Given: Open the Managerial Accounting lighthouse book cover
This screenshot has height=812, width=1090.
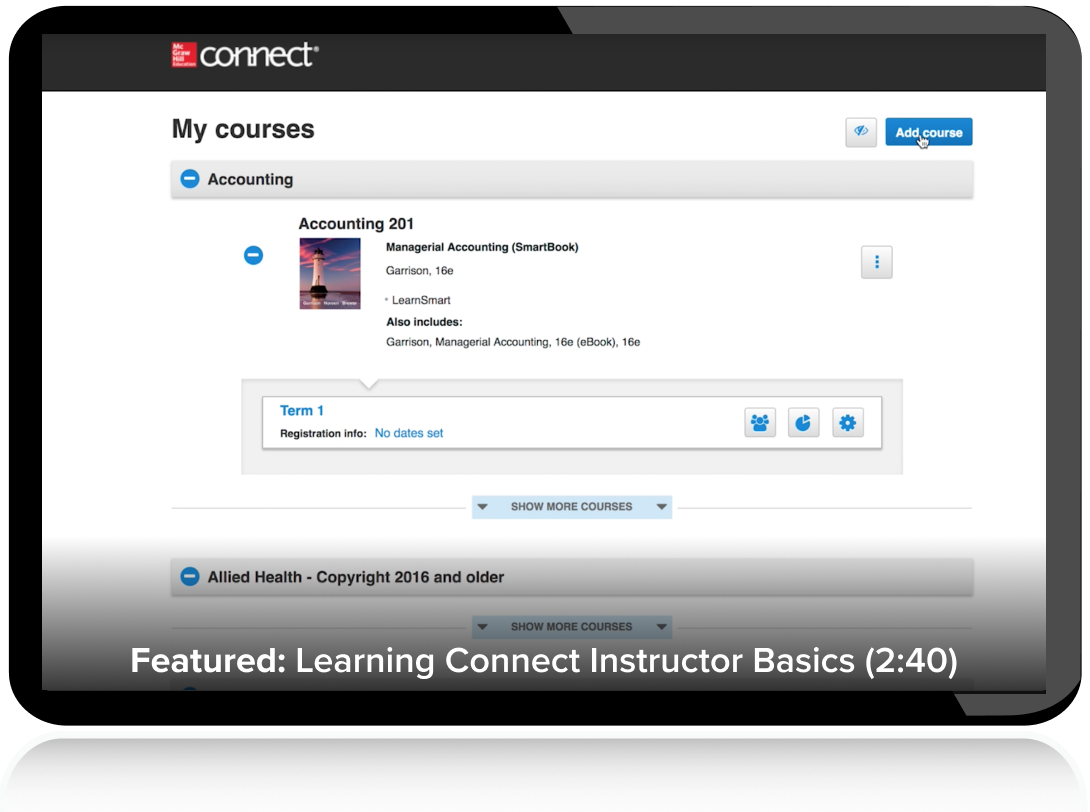Looking at the screenshot, I should point(330,274).
